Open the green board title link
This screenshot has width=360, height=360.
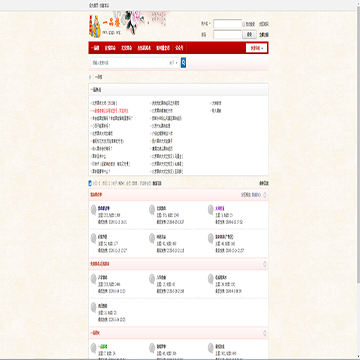click(x=103, y=347)
